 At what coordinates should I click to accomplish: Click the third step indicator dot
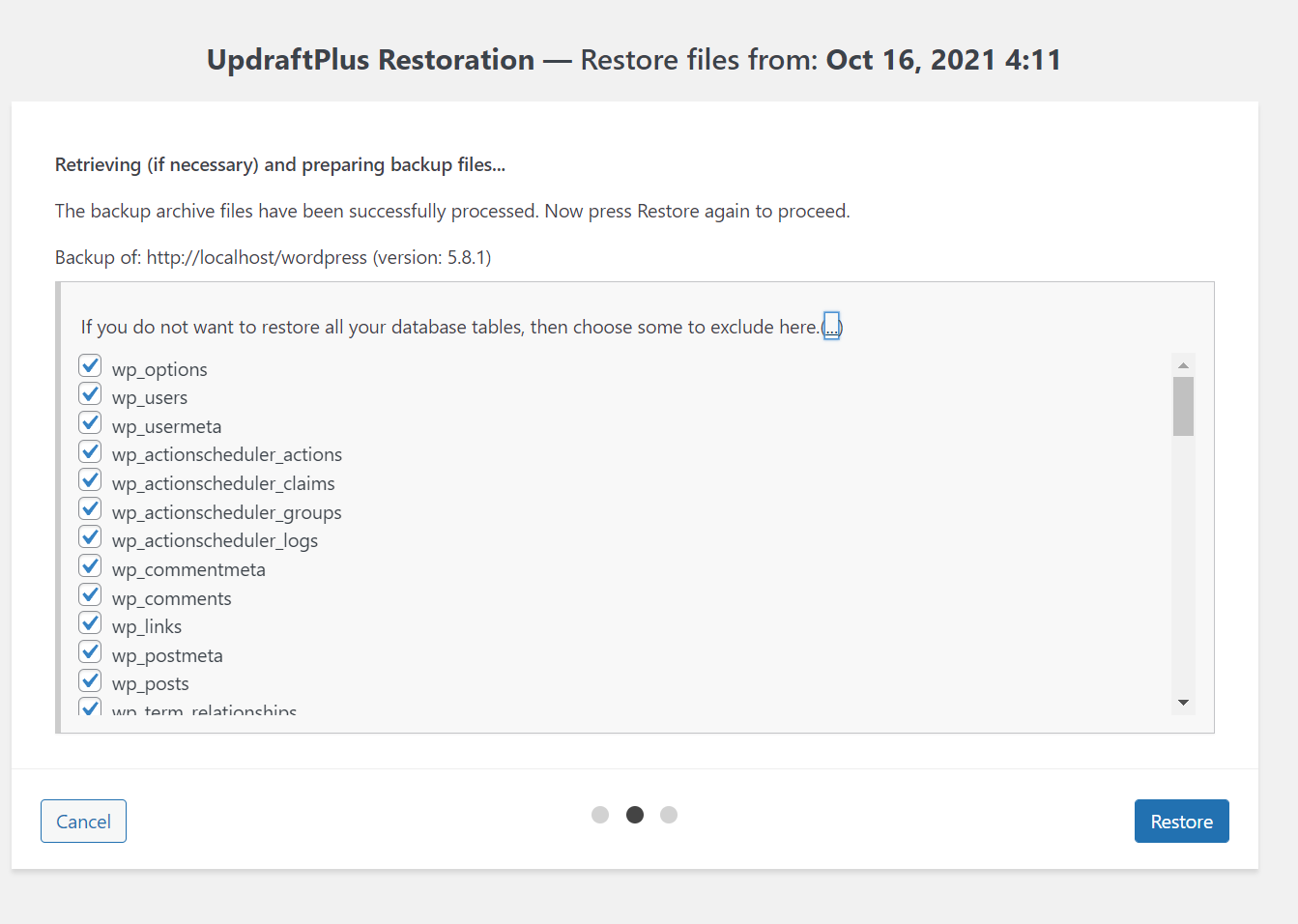click(669, 815)
